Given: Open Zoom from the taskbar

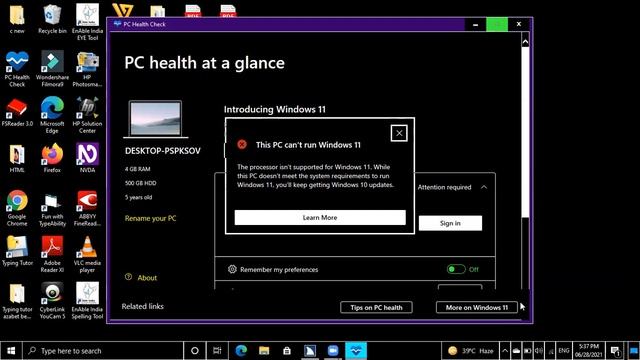Looking at the screenshot, I should 333,351.
